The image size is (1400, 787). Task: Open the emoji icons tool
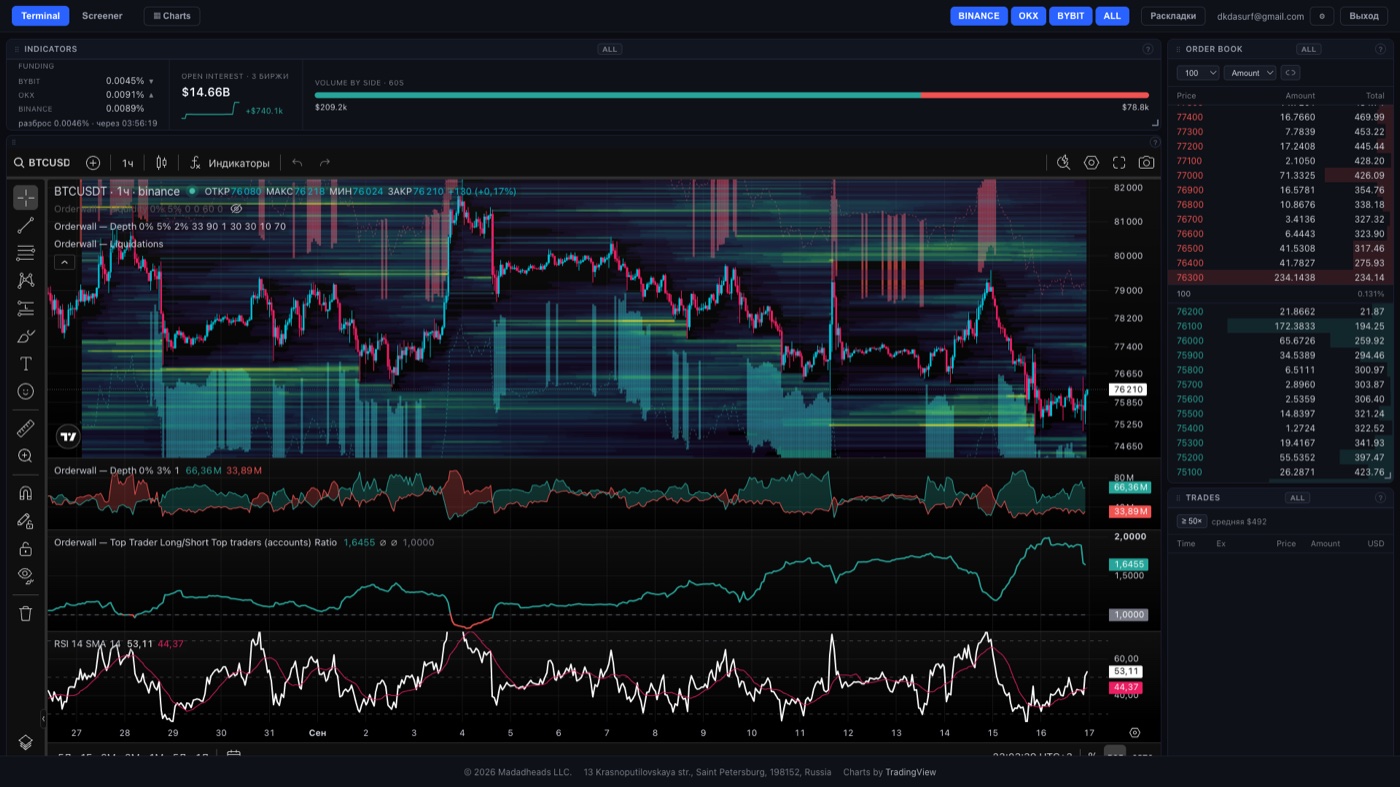click(26, 392)
